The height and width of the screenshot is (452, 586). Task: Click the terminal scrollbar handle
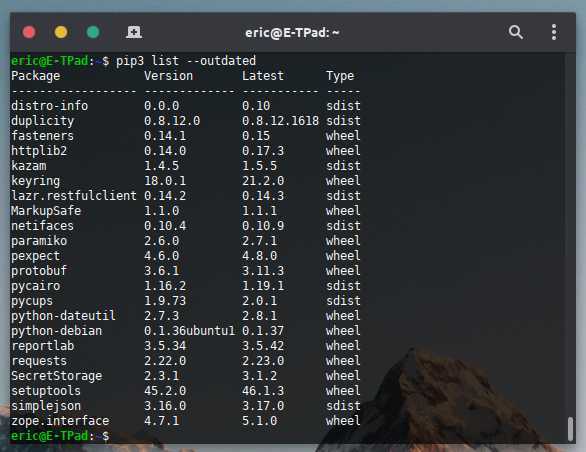click(570, 429)
